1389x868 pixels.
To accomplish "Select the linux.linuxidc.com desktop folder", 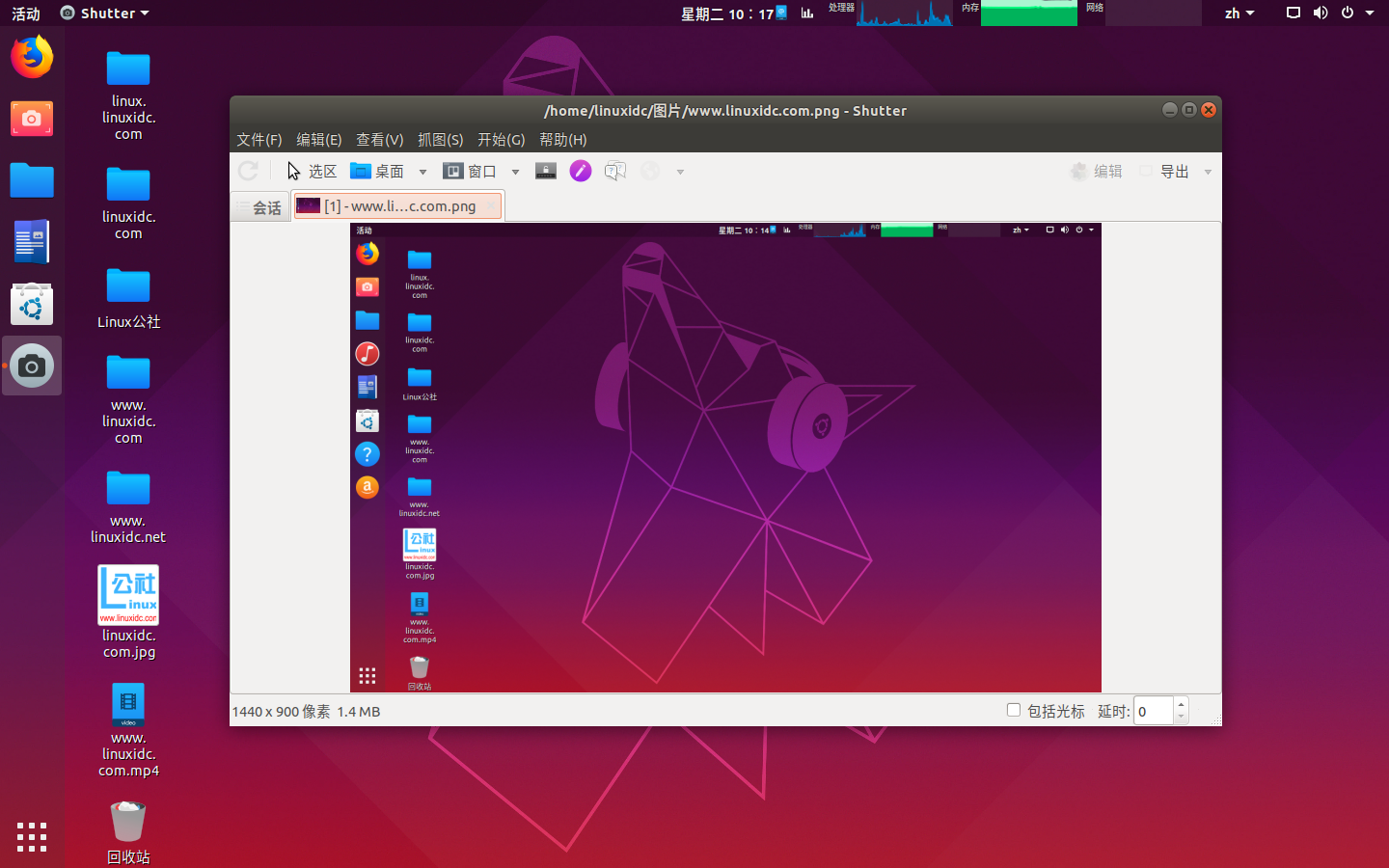I will [x=128, y=95].
